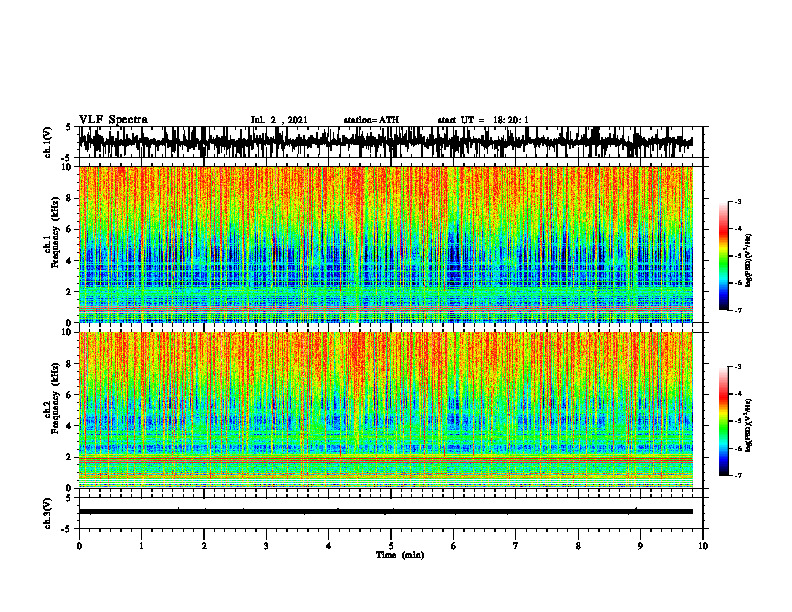
Task: Click inside the ch.2 spectrogram panel
Action: click(386, 410)
